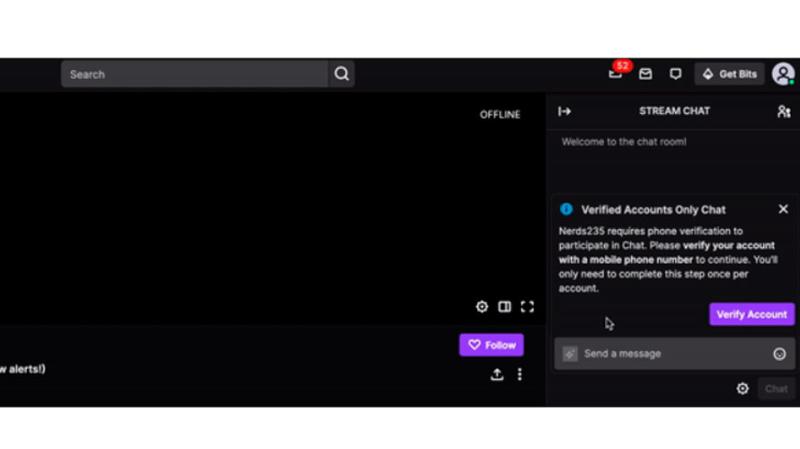
Task: Collapse the Stream Chat panel
Action: point(565,112)
